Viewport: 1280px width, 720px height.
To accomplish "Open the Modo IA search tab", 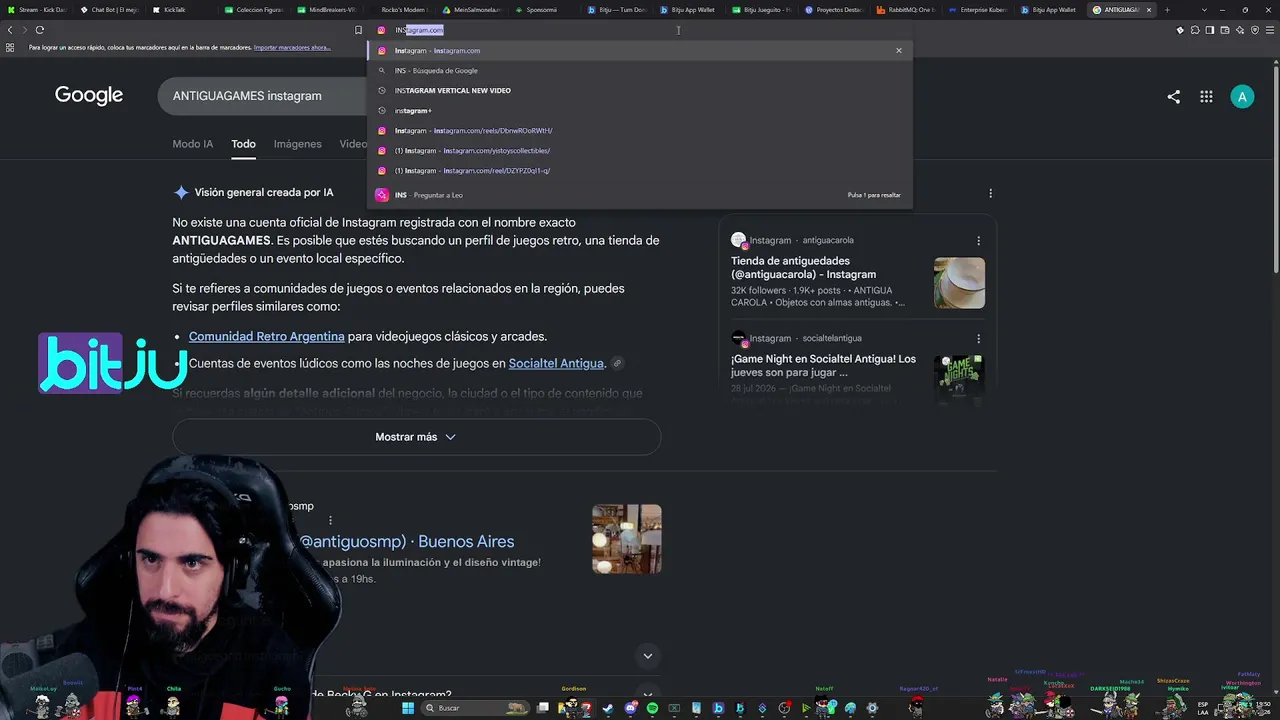I will click(x=193, y=144).
